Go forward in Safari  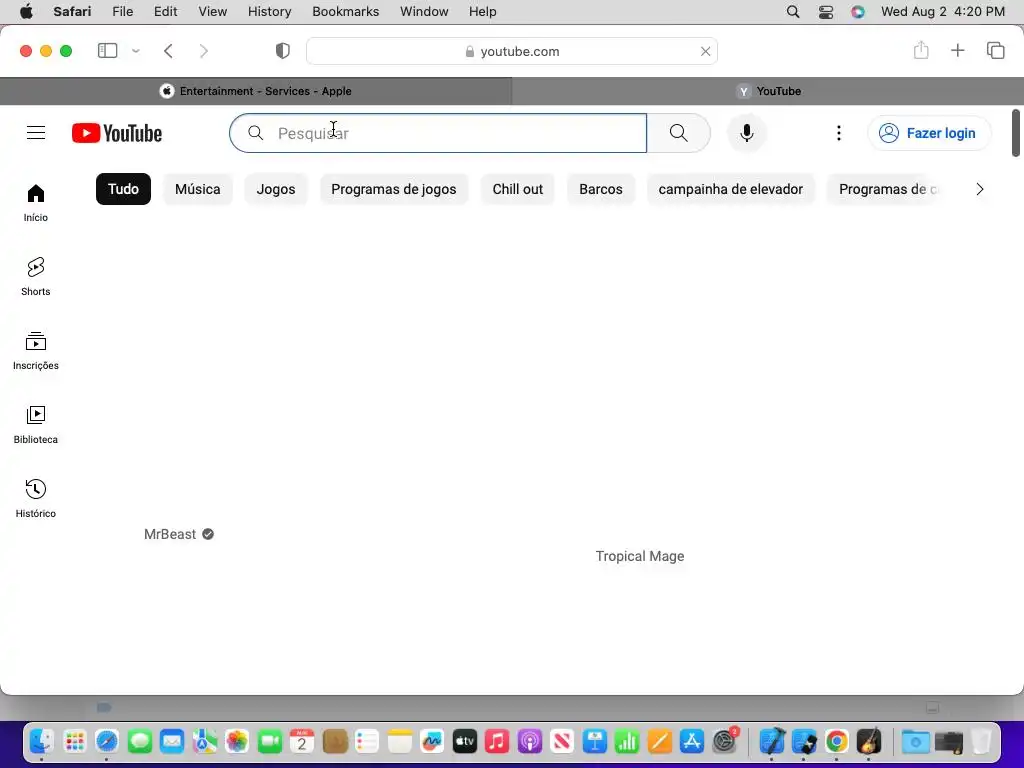pos(204,51)
